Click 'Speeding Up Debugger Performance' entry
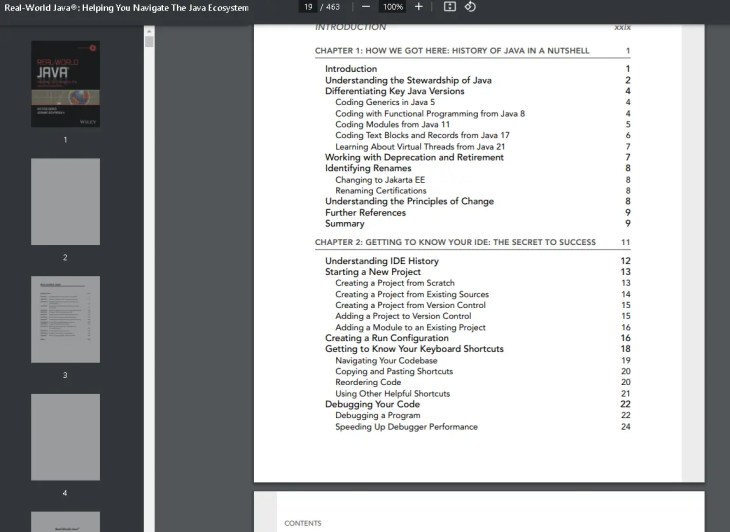Image resolution: width=730 pixels, height=532 pixels. [406, 427]
